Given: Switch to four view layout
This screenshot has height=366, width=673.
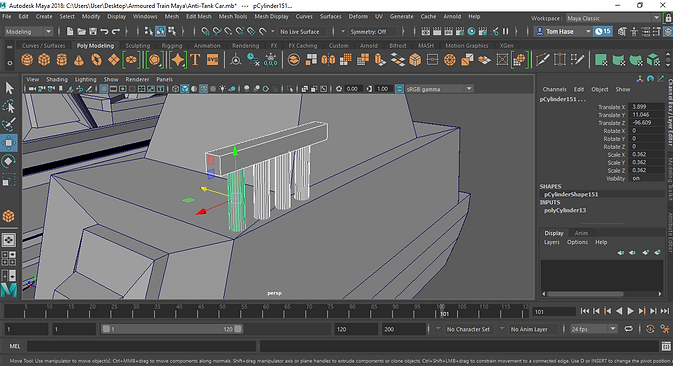Looking at the screenshot, I should (9, 258).
